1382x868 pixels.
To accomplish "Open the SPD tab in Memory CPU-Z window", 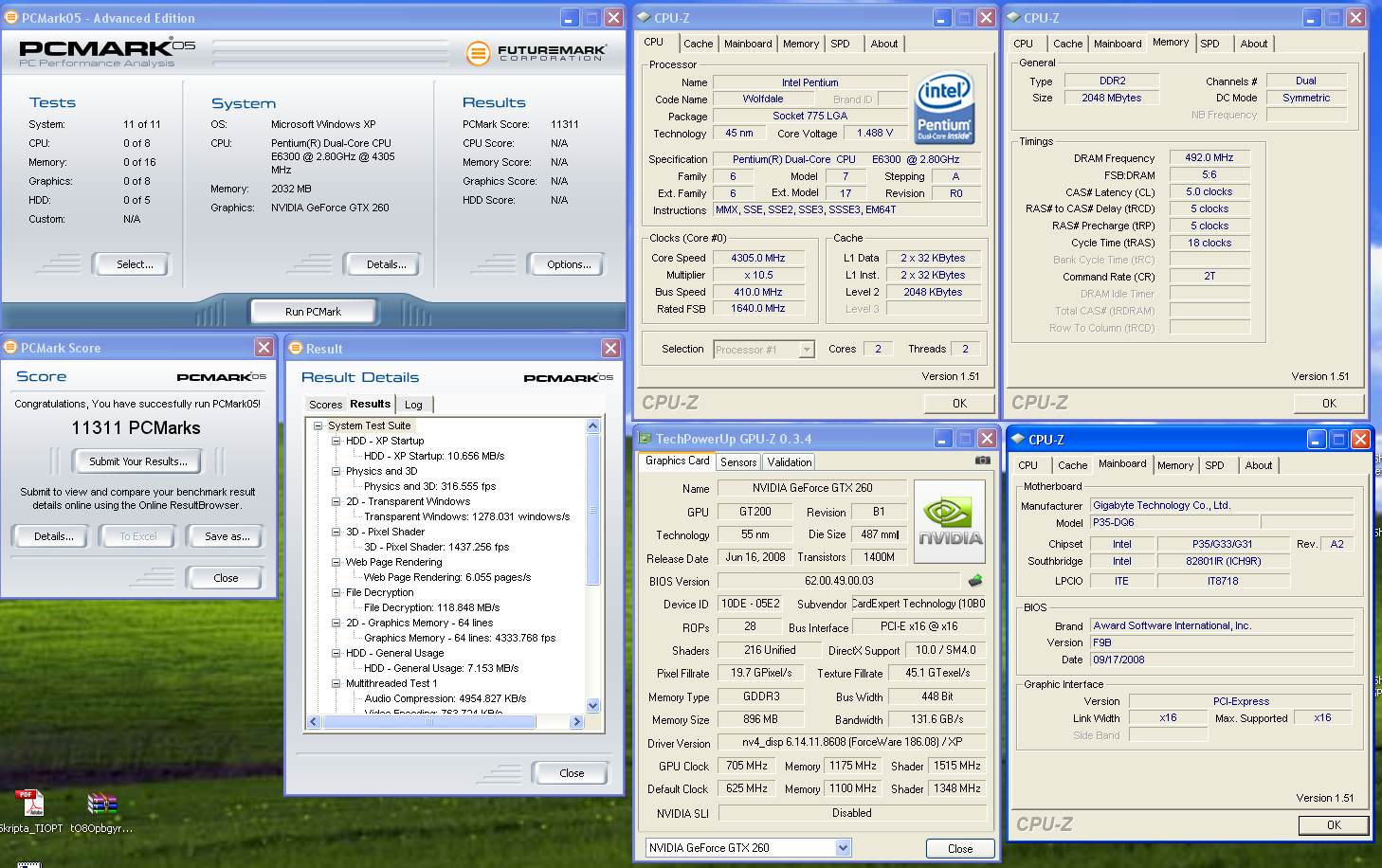I will coord(1209,44).
